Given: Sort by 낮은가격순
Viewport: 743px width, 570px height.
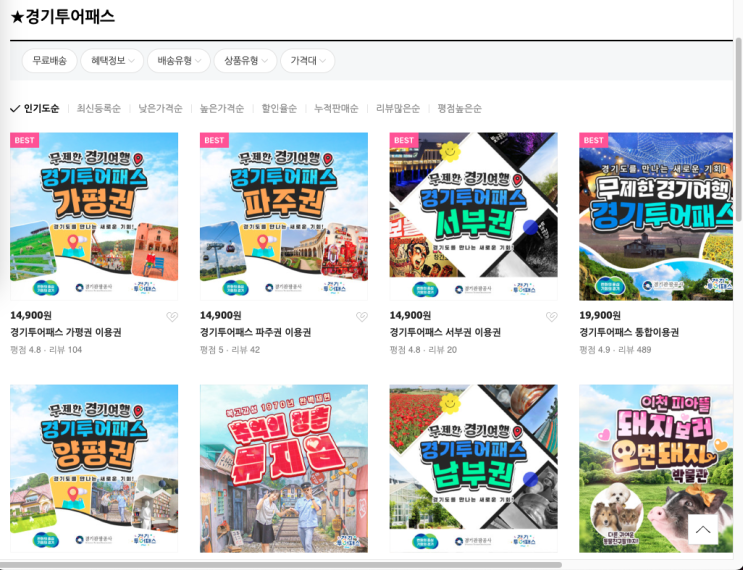Looking at the screenshot, I should click(160, 109).
